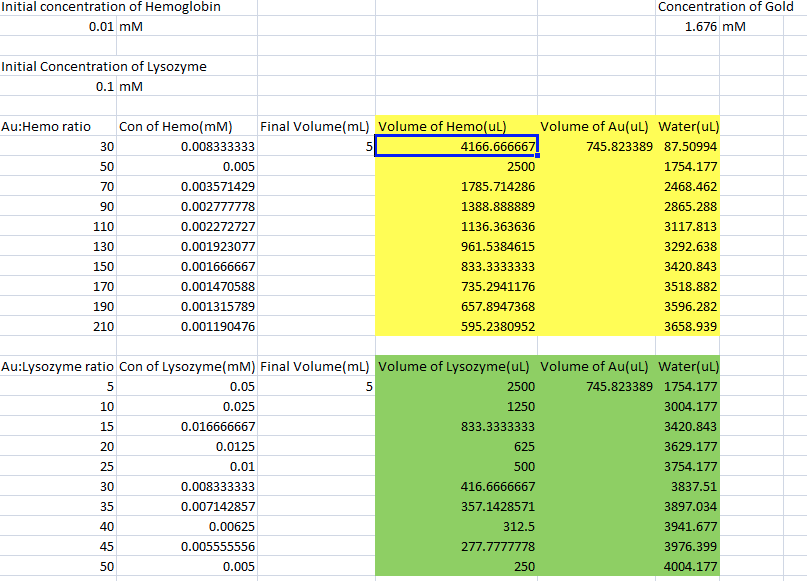807x581 pixels.
Task: Select the lysozyme volume cell 312.5
Action: 456,527
